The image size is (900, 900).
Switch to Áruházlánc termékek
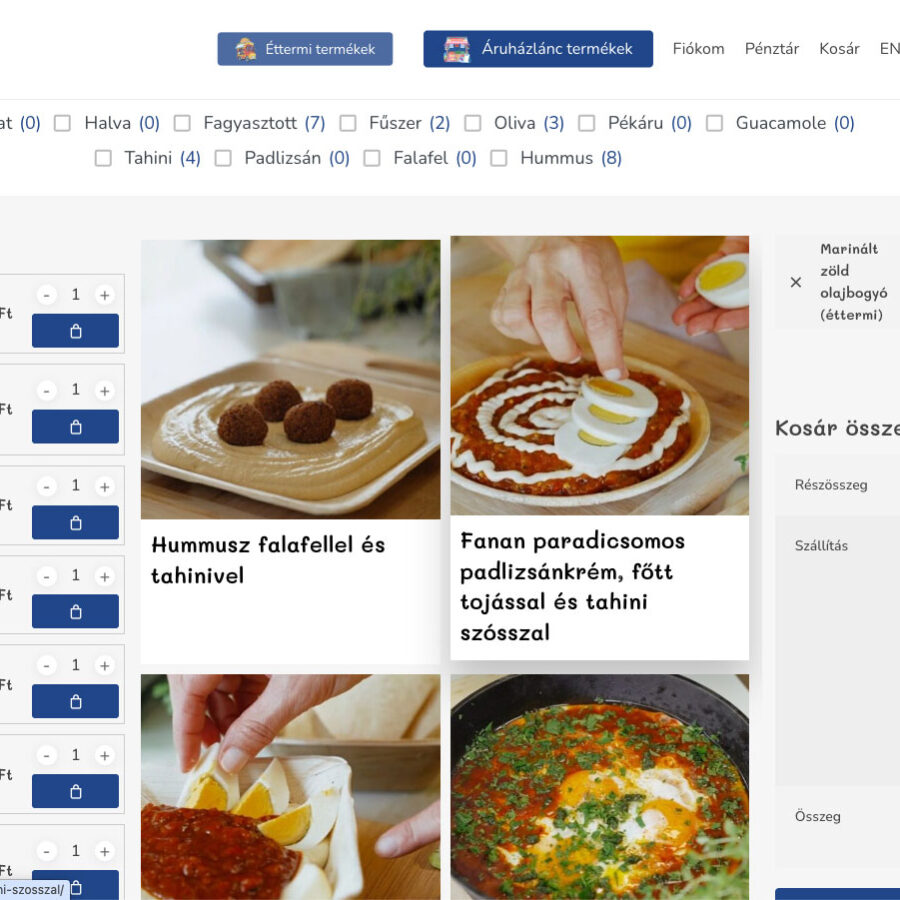[x=538, y=49]
